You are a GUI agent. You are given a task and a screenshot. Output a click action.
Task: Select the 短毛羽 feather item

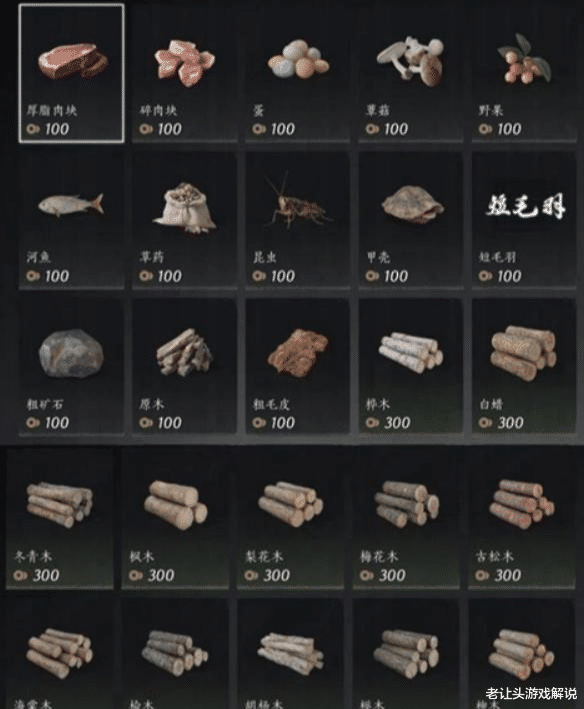tap(524, 220)
